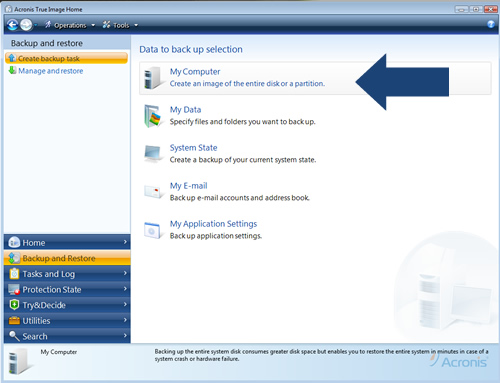
Task: Click 'Back up application settings.' description
Action: click(x=216, y=236)
